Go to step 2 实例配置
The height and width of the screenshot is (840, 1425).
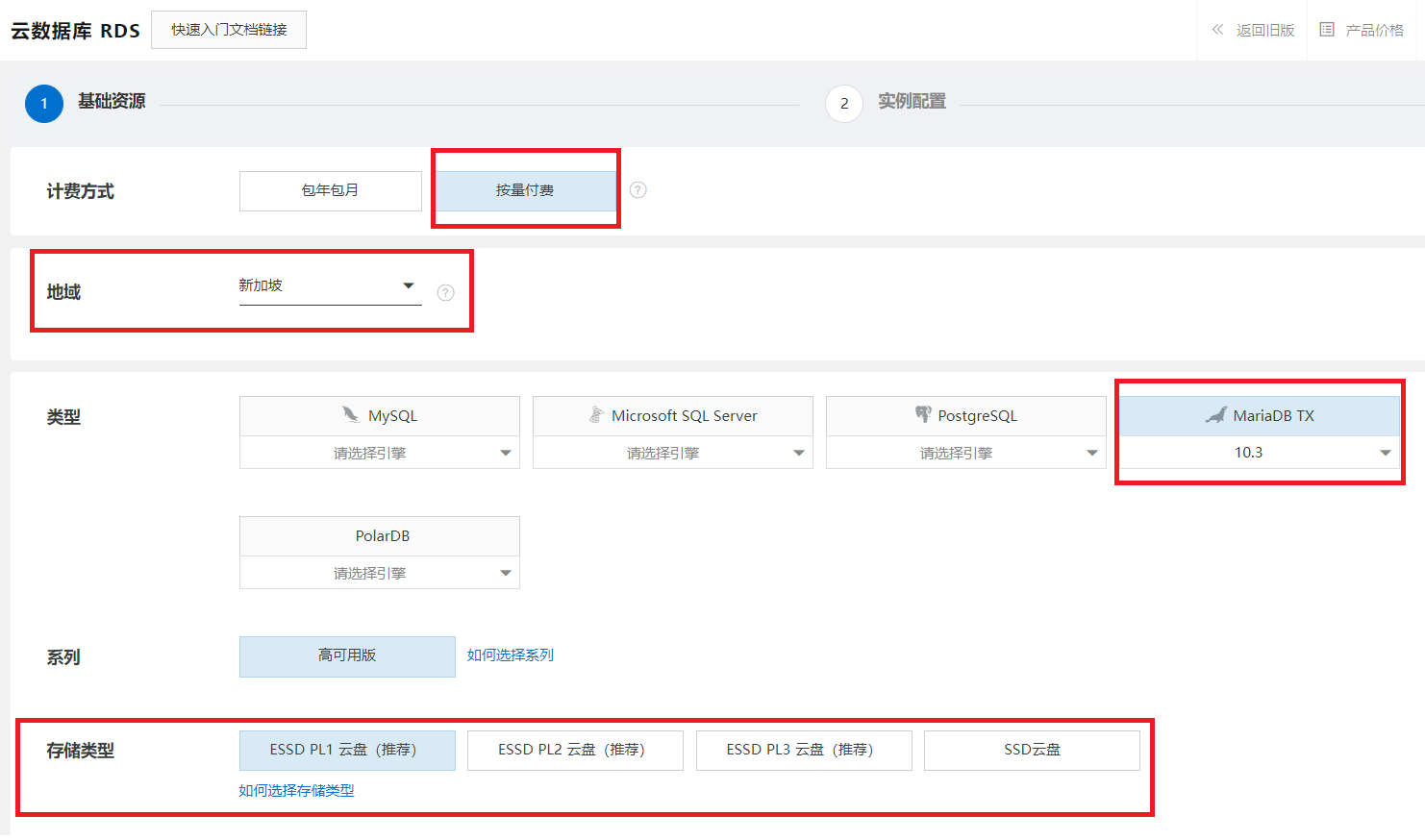pos(886,103)
